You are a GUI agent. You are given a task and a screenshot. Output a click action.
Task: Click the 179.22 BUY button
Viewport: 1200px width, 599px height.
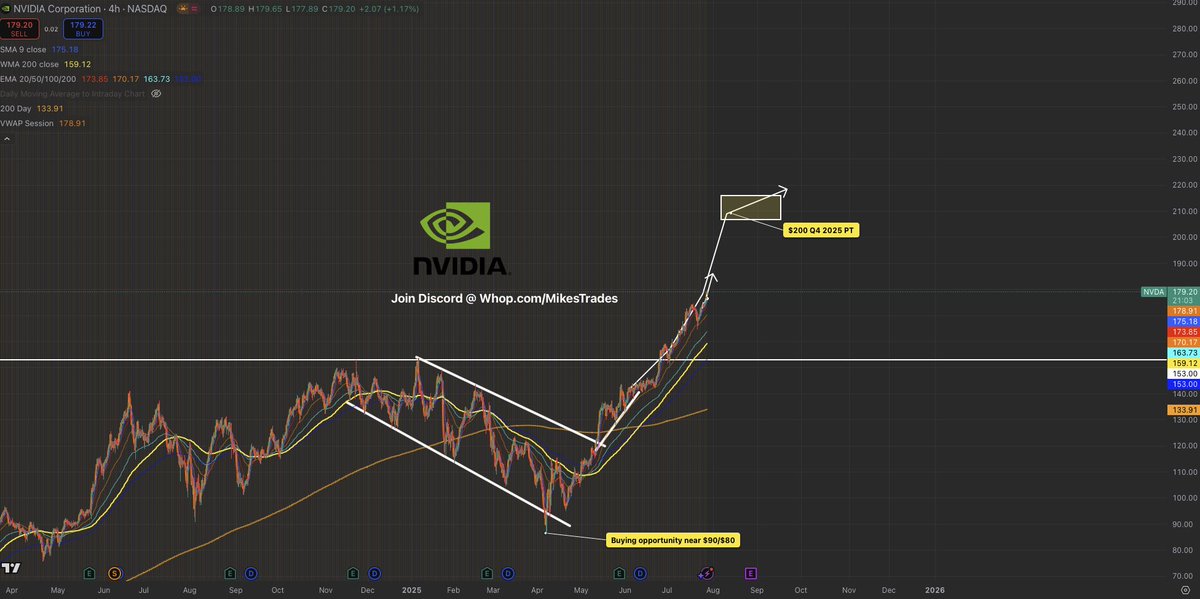tap(82, 29)
